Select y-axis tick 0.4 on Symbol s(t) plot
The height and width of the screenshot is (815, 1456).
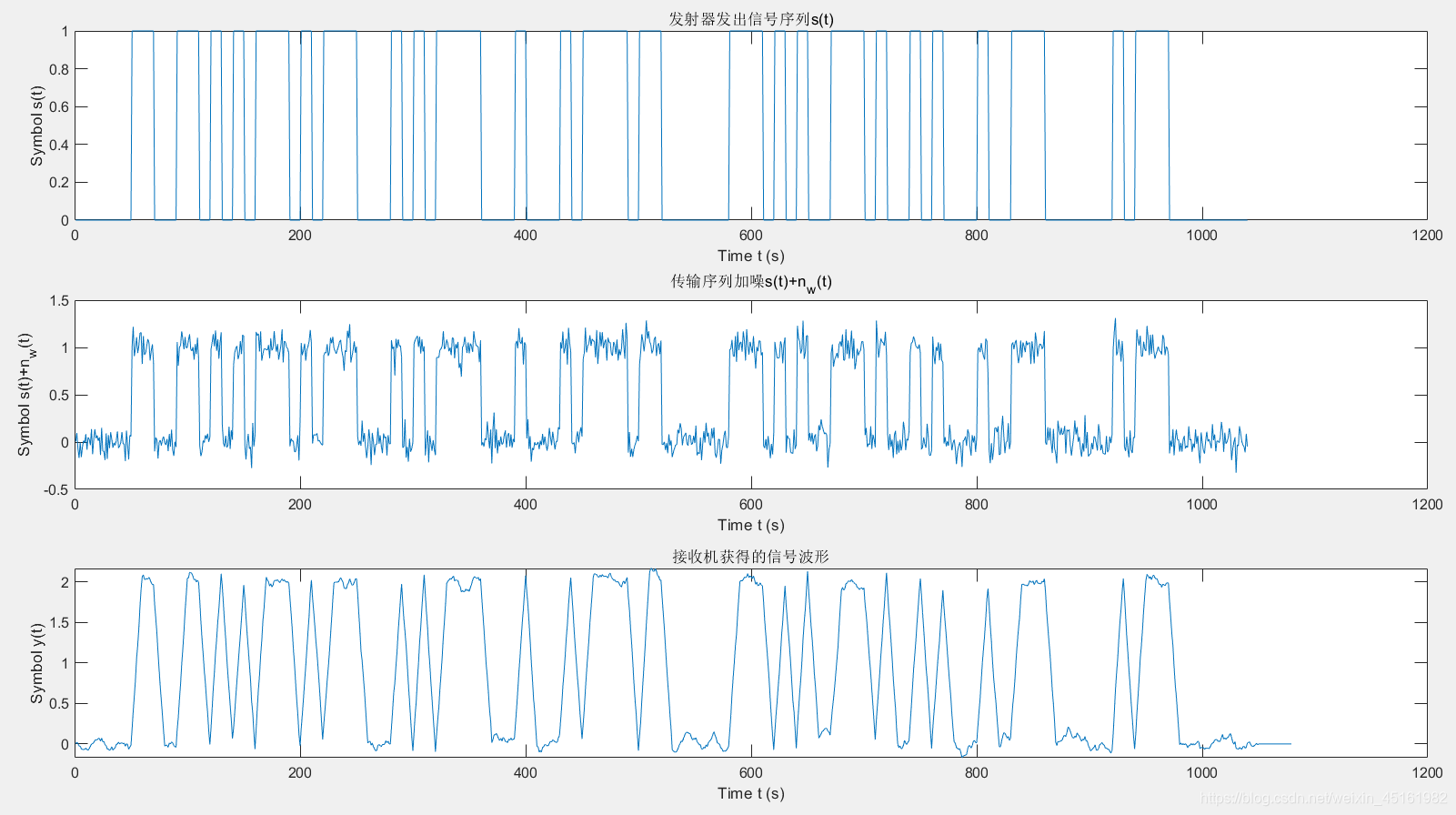coord(59,145)
